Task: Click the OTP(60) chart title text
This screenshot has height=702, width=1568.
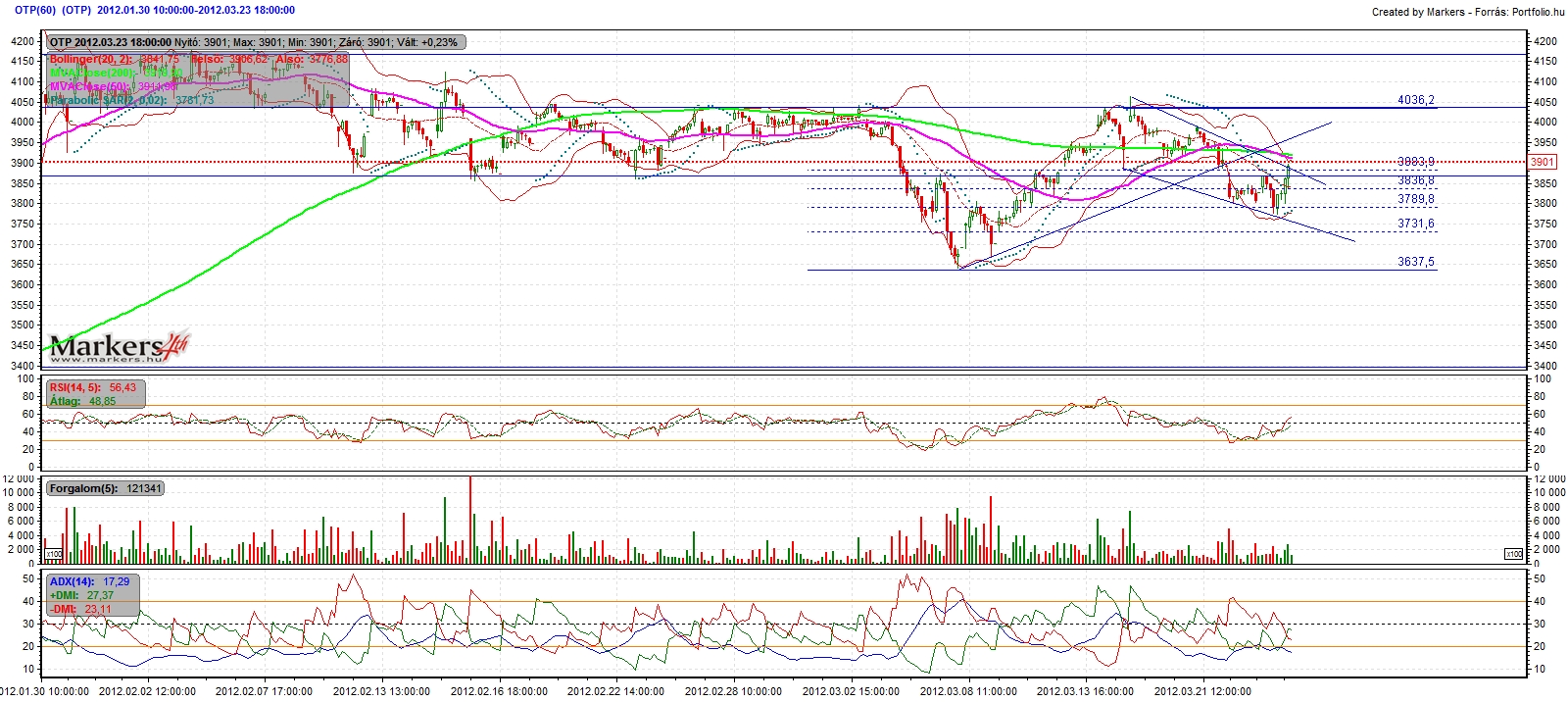Action: (x=34, y=10)
